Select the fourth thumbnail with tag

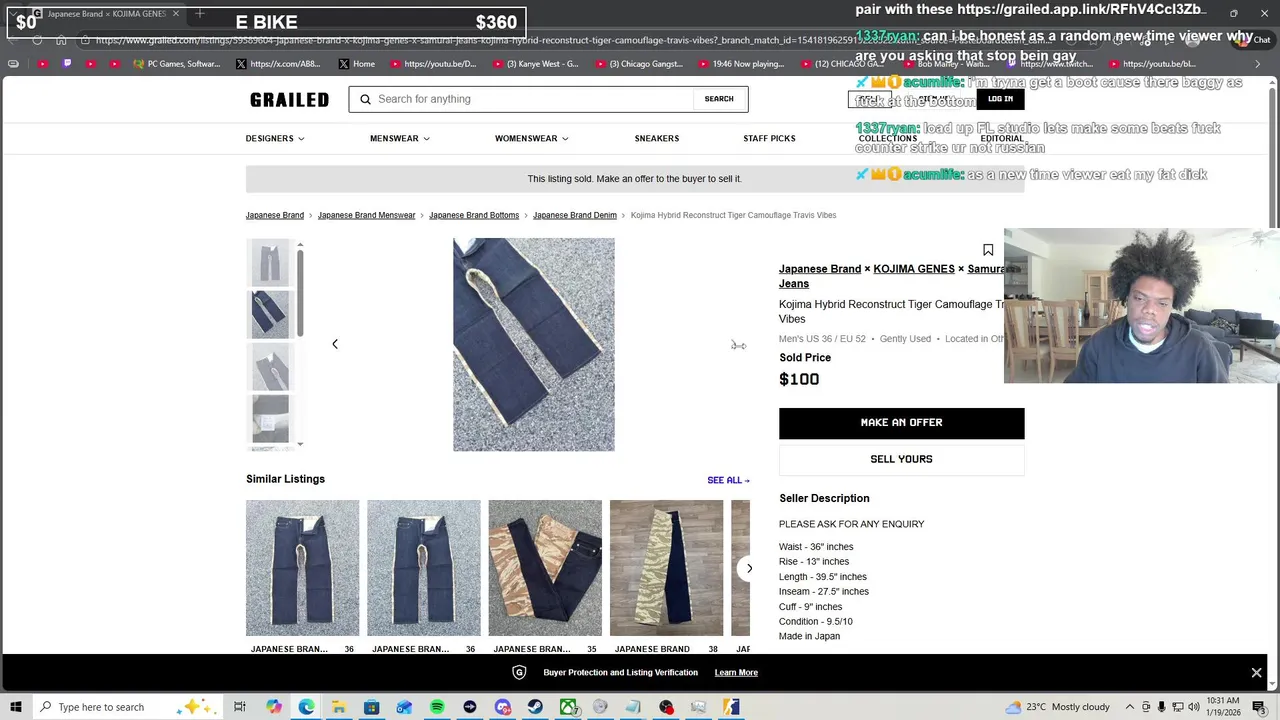[270, 419]
